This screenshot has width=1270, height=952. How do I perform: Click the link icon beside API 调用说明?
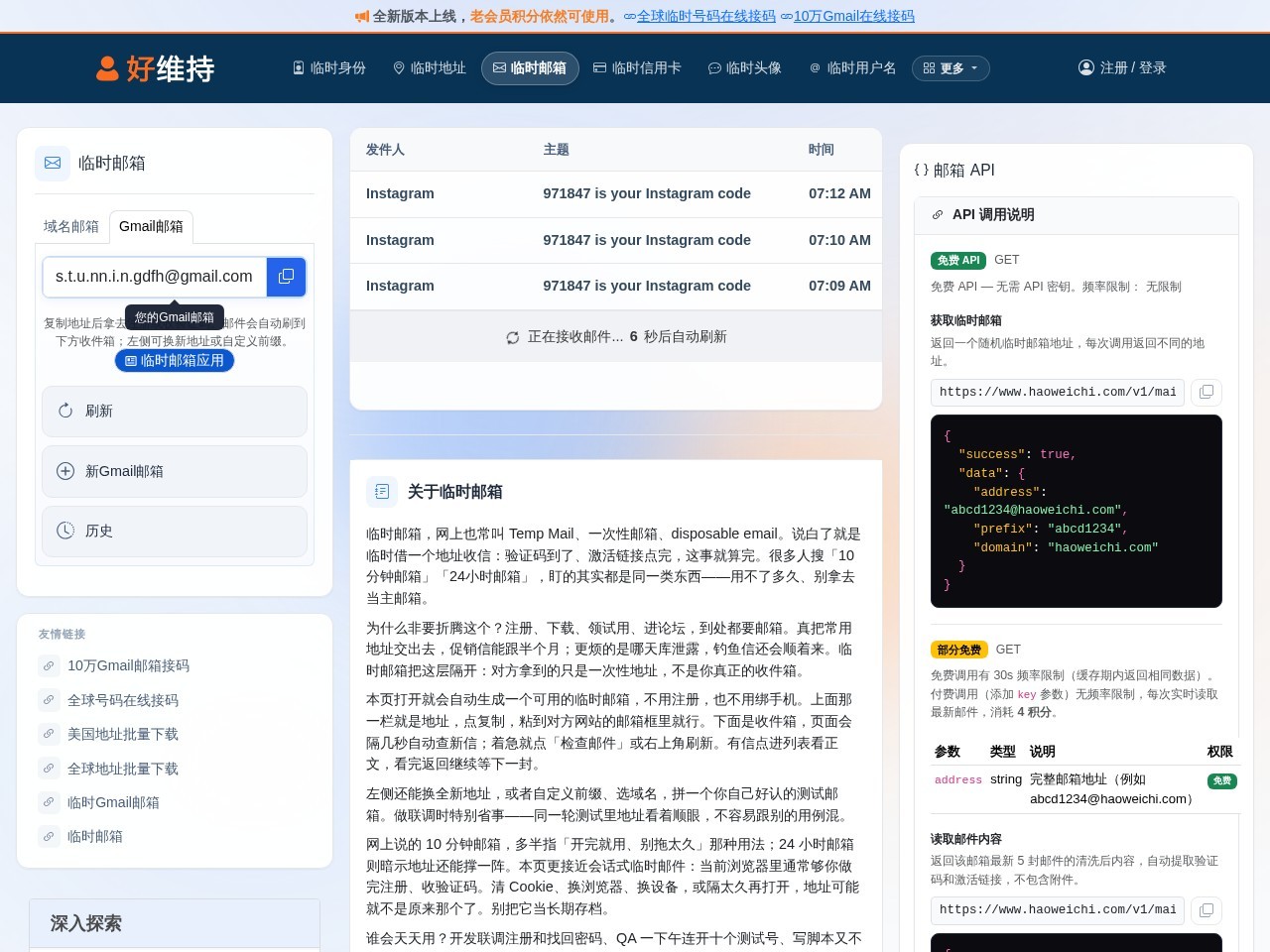click(938, 215)
